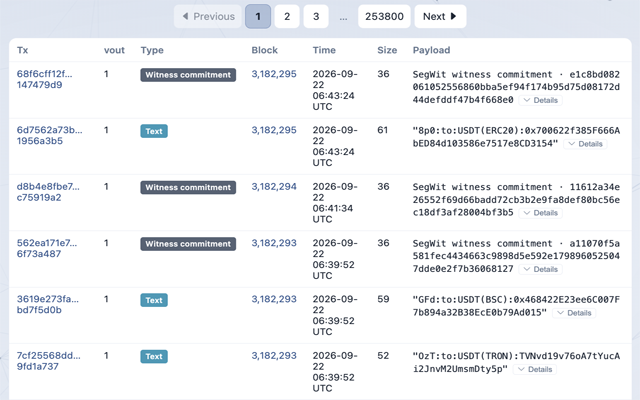640x400 pixels.
Task: Open transaction 68f6cff12f...147479d9
Action: click(x=44, y=79)
